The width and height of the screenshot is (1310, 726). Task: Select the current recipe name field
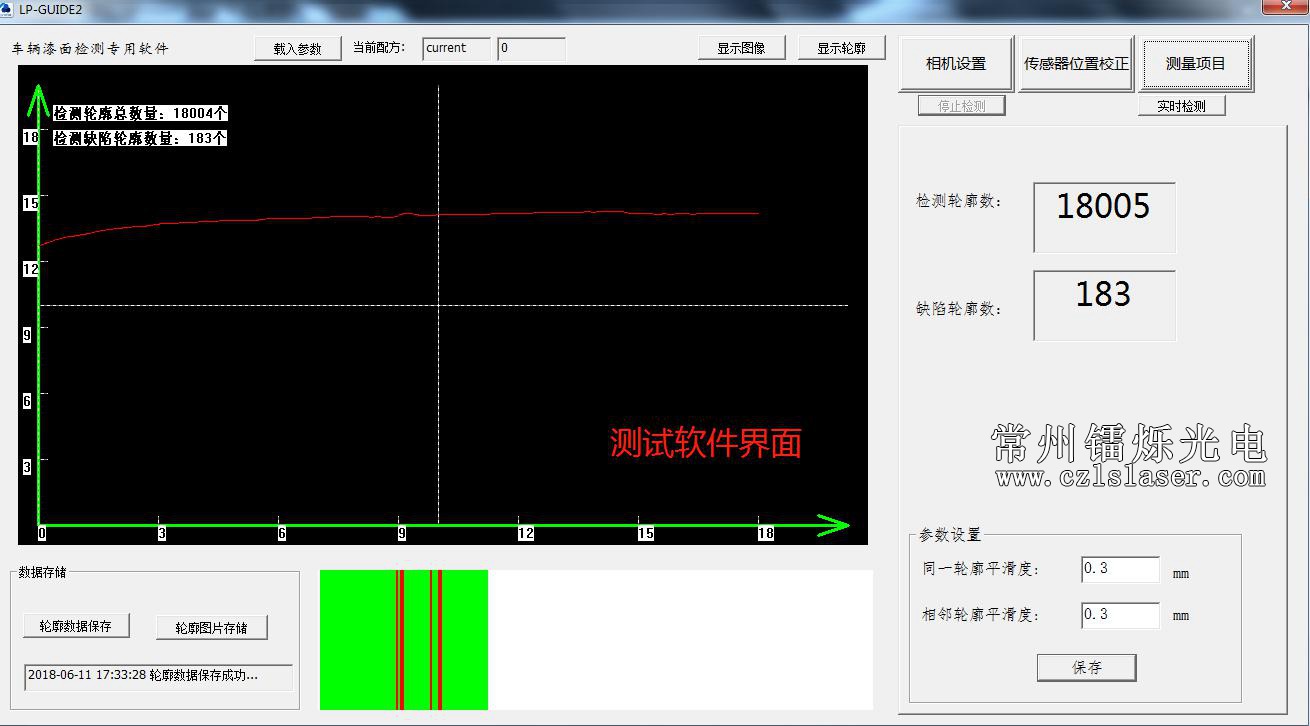pos(456,48)
